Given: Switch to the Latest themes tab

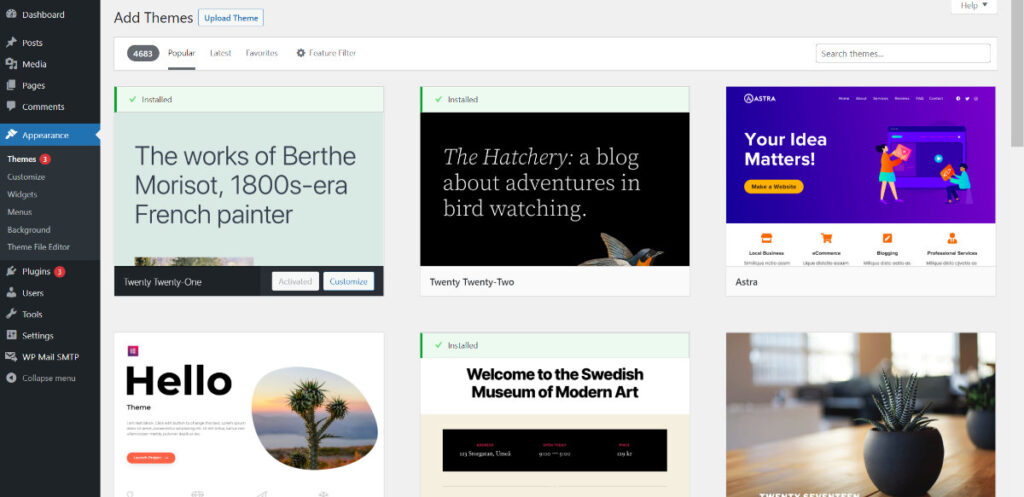Looking at the screenshot, I should (x=220, y=53).
